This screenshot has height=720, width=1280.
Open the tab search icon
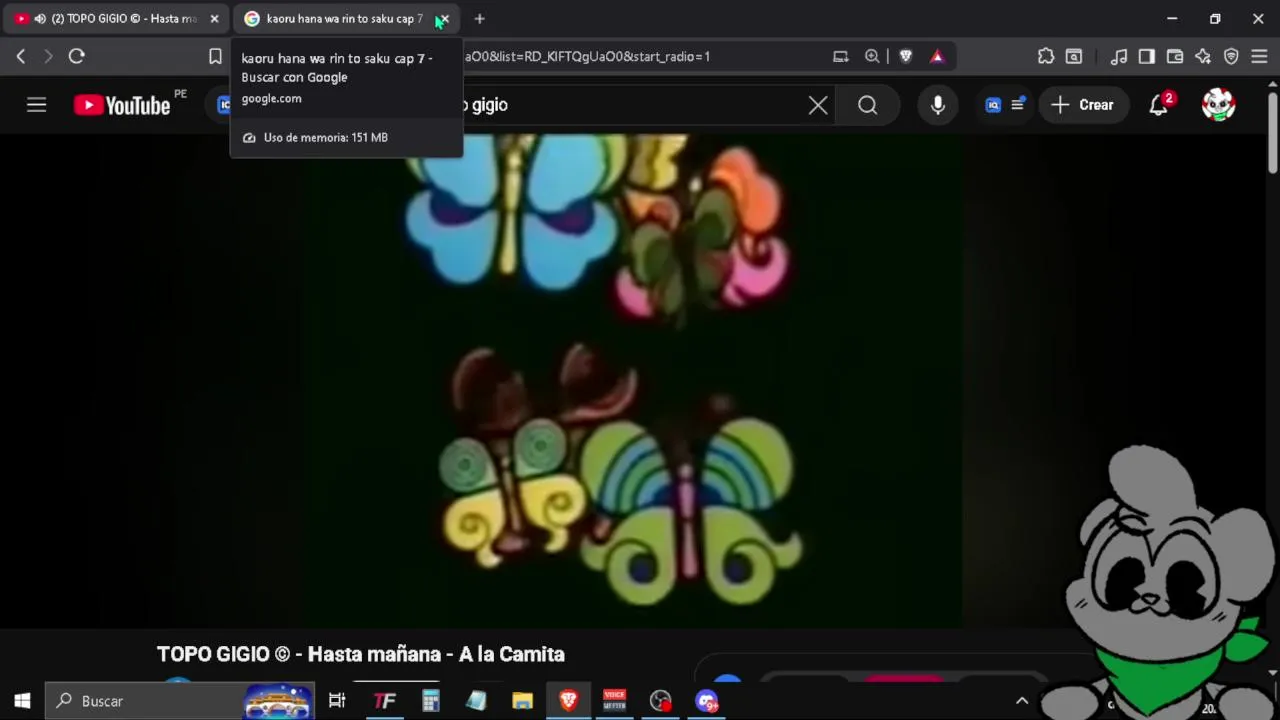[x=1074, y=56]
